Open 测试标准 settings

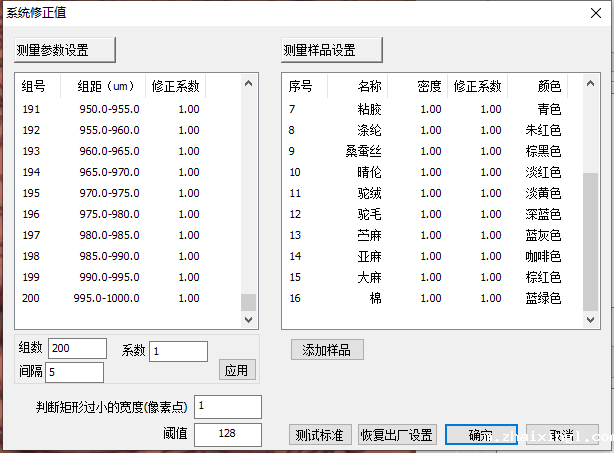tap(320, 435)
